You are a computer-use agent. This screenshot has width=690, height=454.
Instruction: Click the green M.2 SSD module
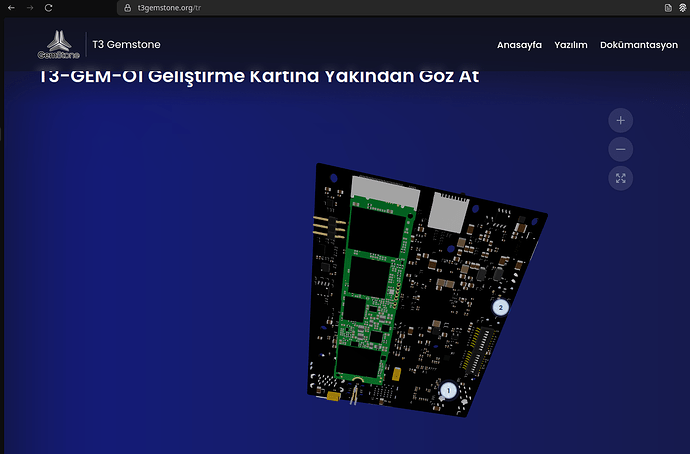[374, 290]
